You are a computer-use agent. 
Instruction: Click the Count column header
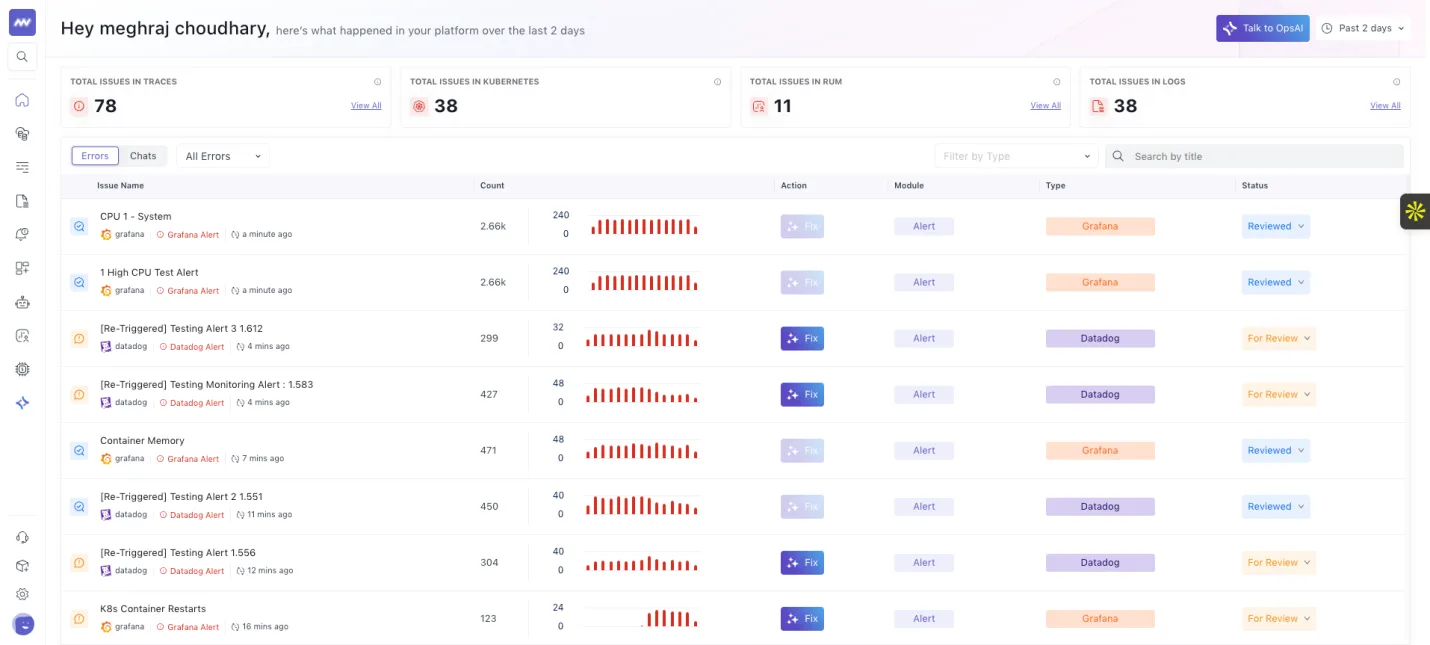492,186
